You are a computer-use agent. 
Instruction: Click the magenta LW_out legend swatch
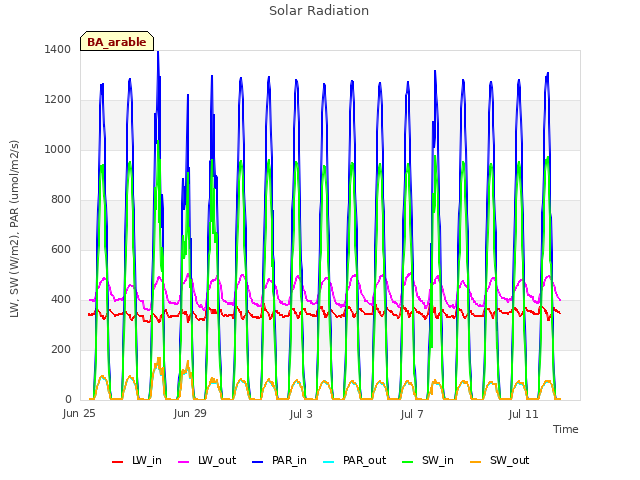tap(184, 462)
